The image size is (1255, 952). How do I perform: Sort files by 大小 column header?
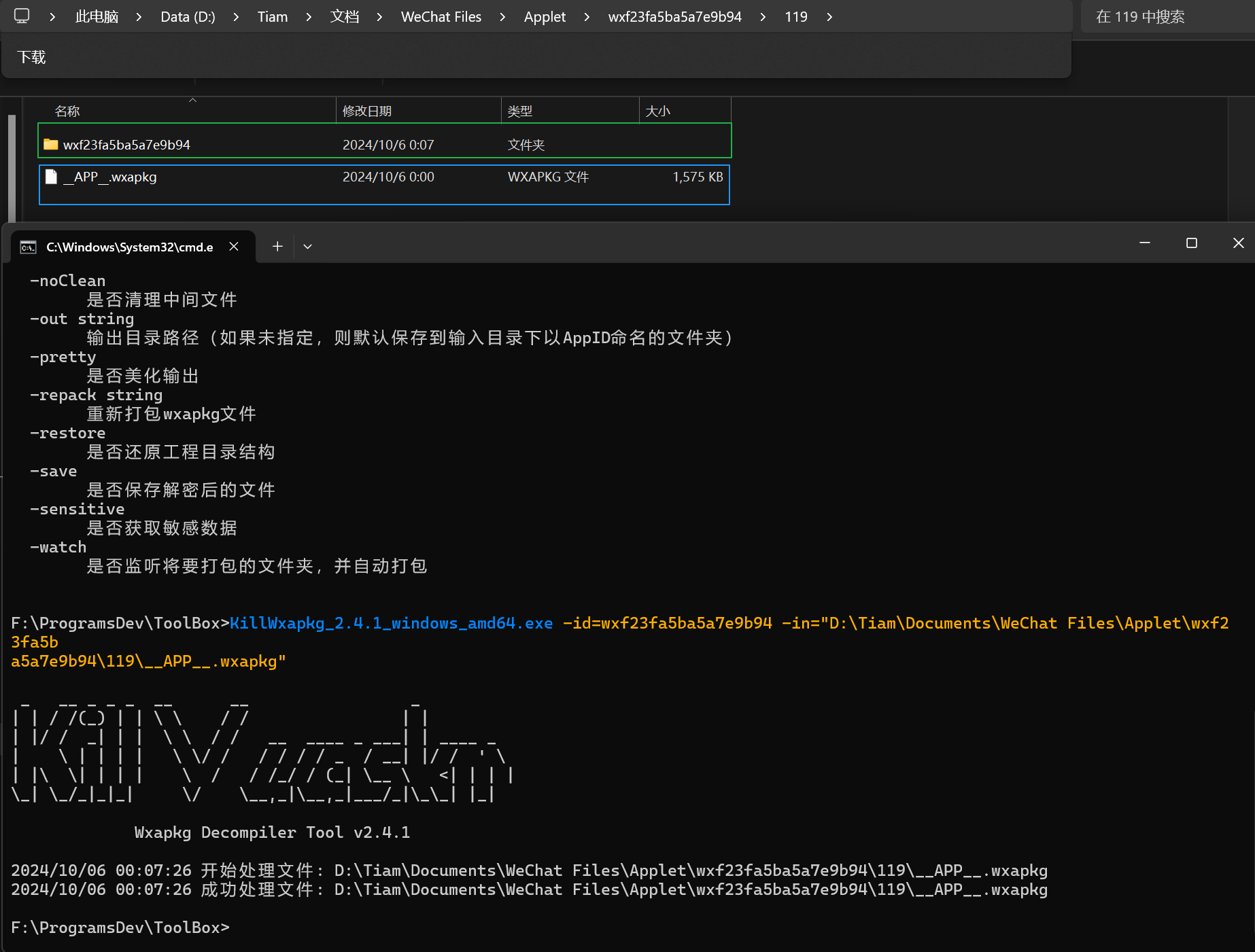click(685, 111)
